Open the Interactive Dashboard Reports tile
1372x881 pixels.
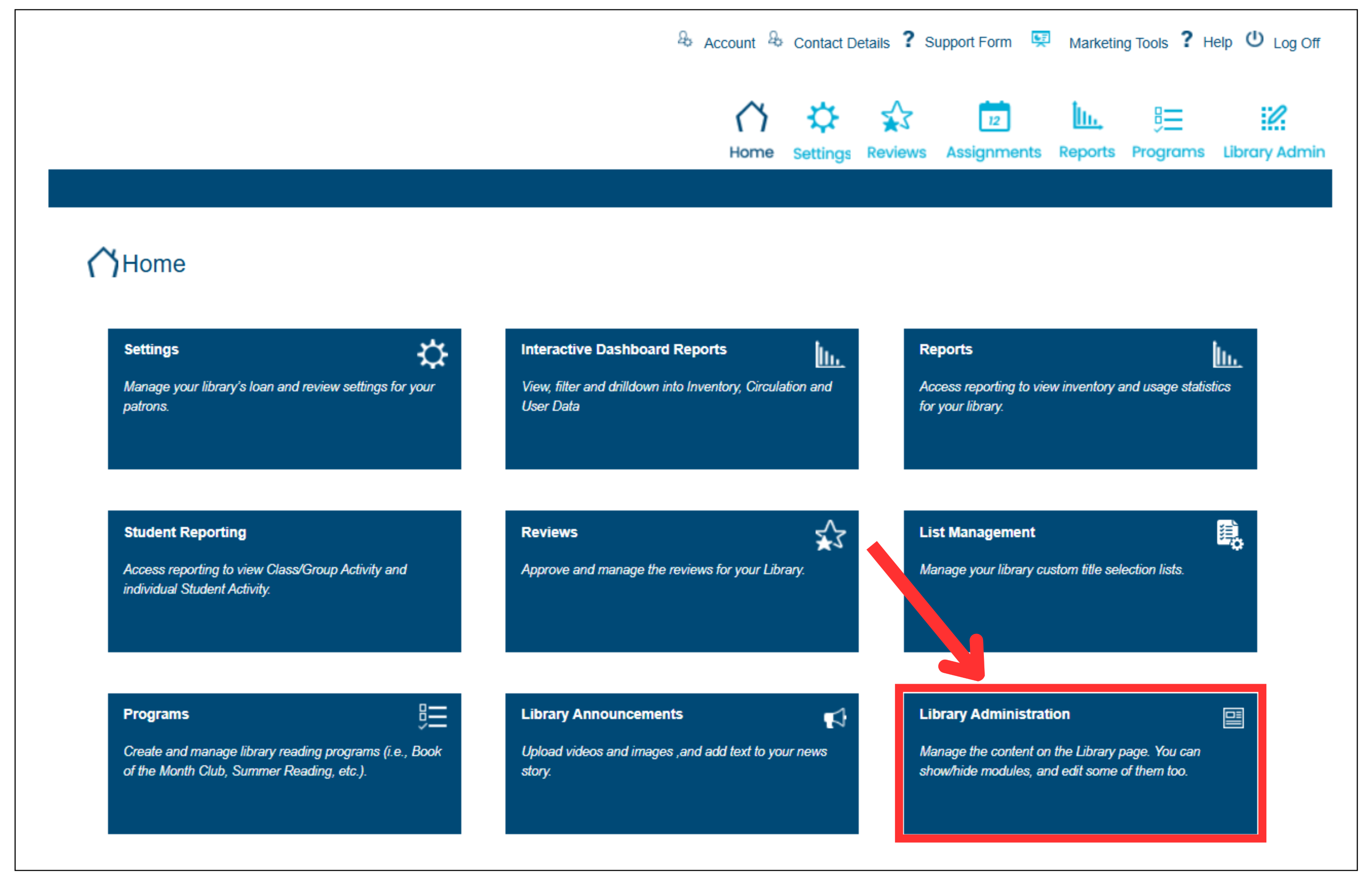681,399
